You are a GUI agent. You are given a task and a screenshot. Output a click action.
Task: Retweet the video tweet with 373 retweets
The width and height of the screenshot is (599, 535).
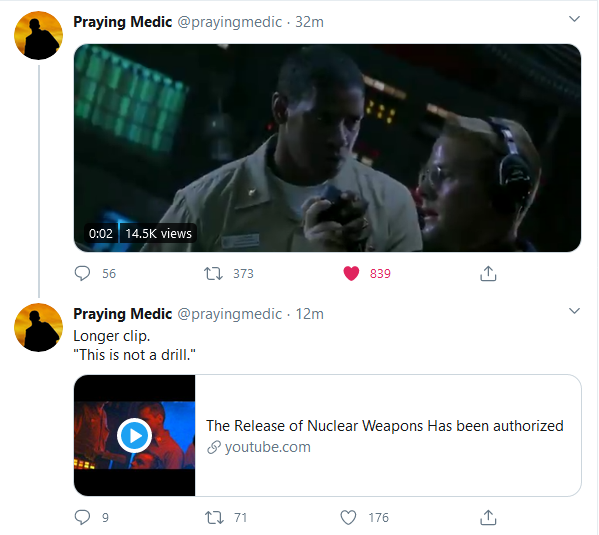[213, 274]
